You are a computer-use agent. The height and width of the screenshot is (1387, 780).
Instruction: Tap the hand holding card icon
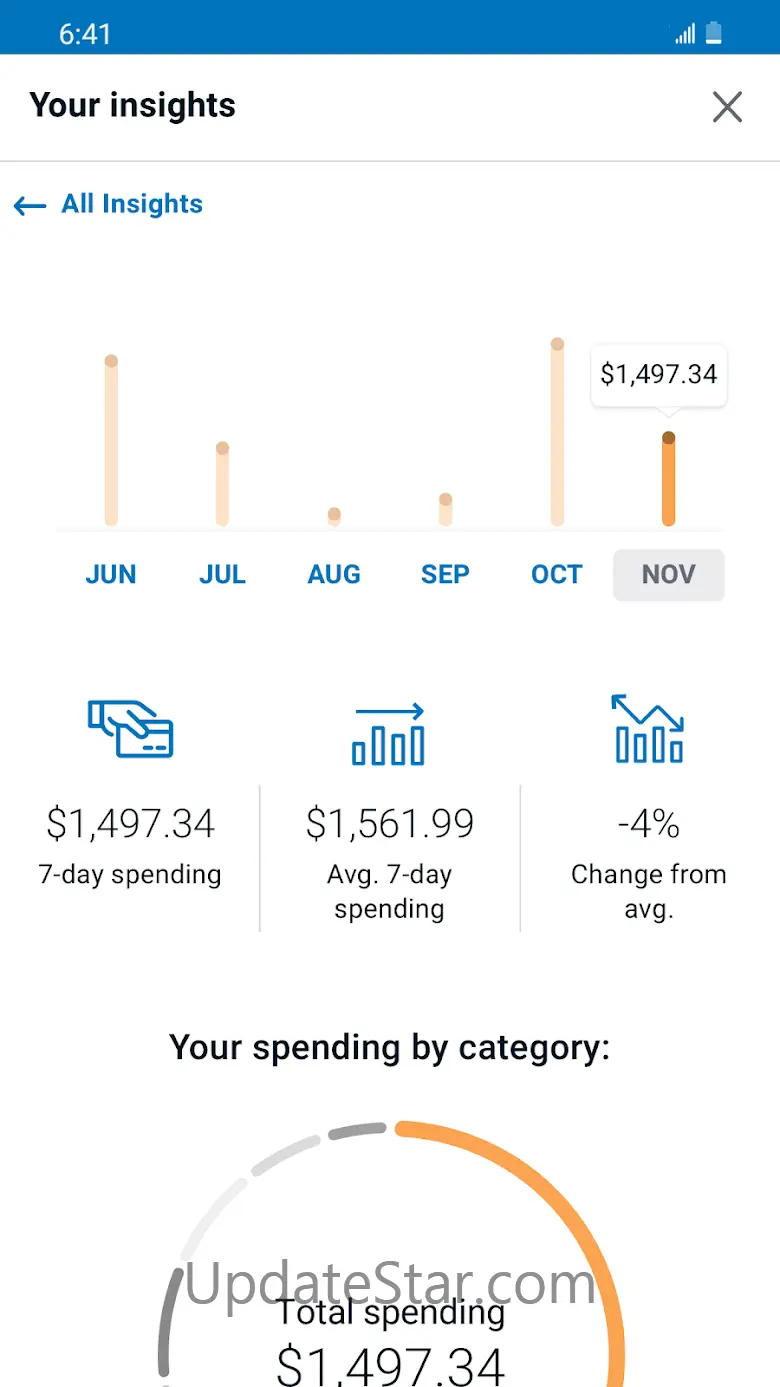tap(130, 728)
